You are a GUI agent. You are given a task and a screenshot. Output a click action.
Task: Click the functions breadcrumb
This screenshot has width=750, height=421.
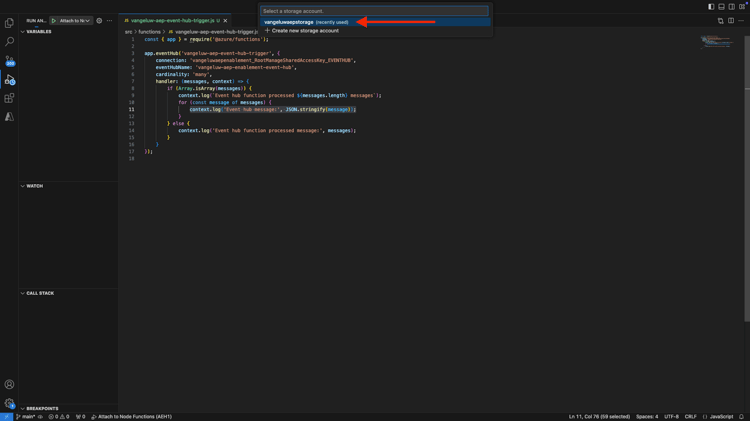149,32
